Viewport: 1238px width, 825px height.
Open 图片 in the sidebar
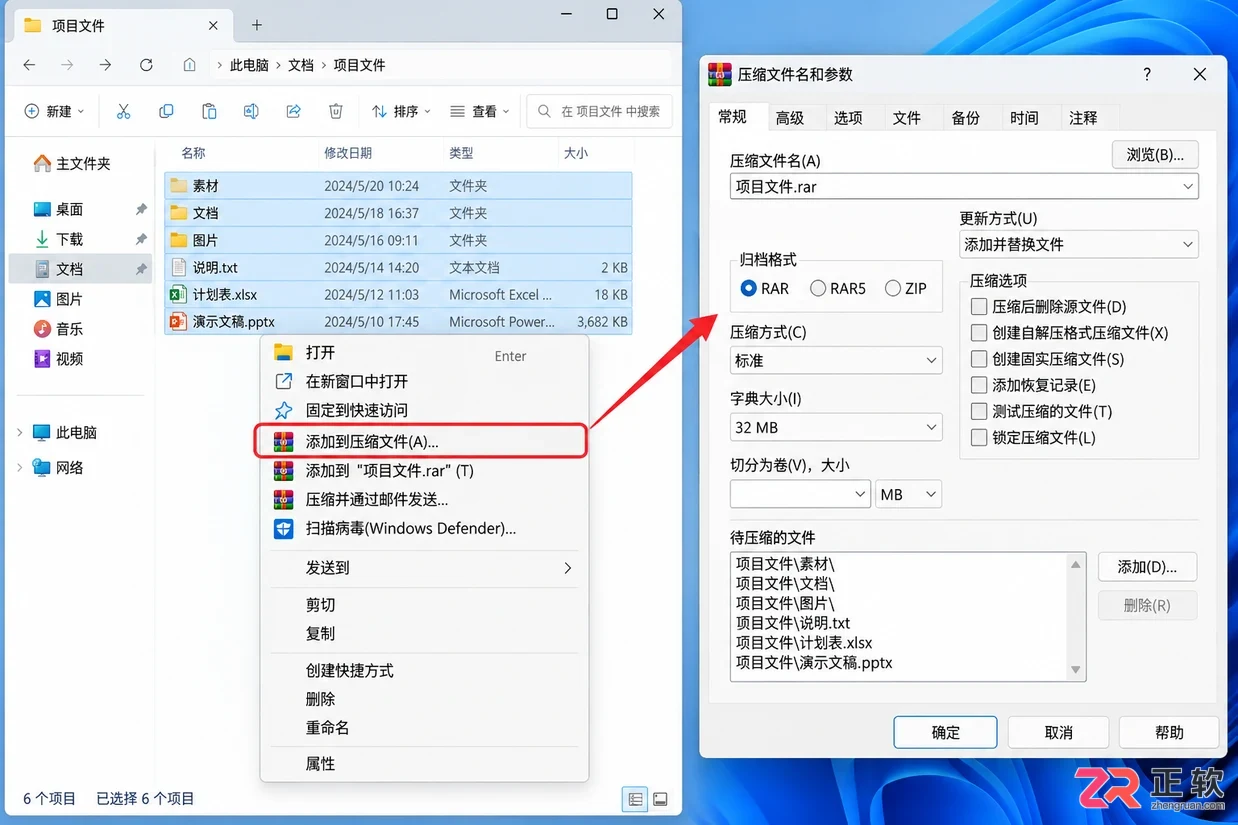pos(59,299)
